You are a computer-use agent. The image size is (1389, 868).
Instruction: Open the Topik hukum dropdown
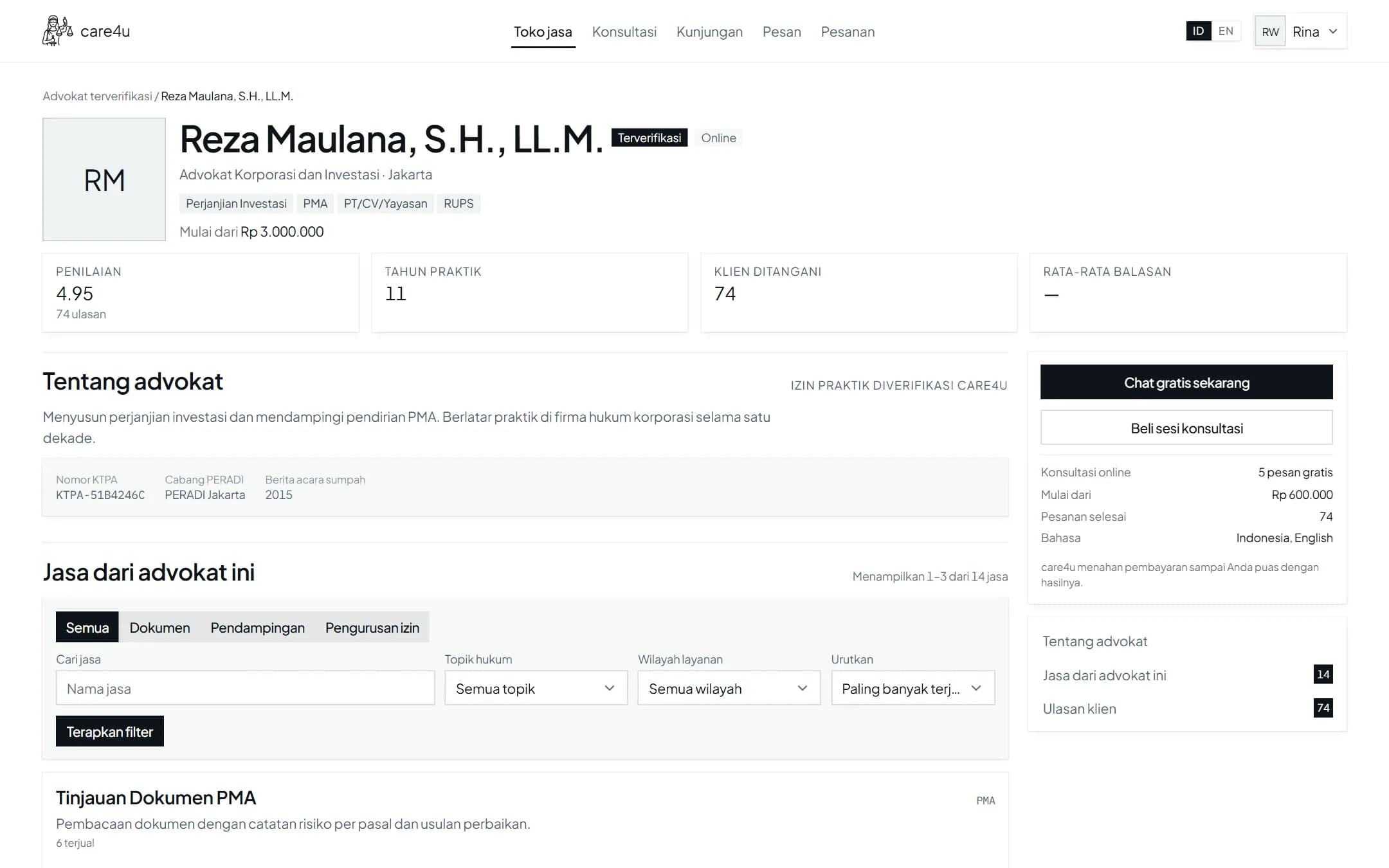[x=536, y=688]
